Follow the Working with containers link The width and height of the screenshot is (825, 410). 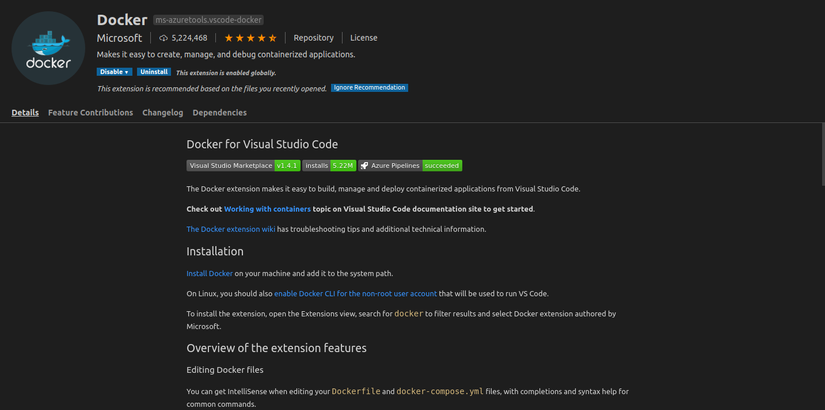pyautogui.click(x=267, y=209)
